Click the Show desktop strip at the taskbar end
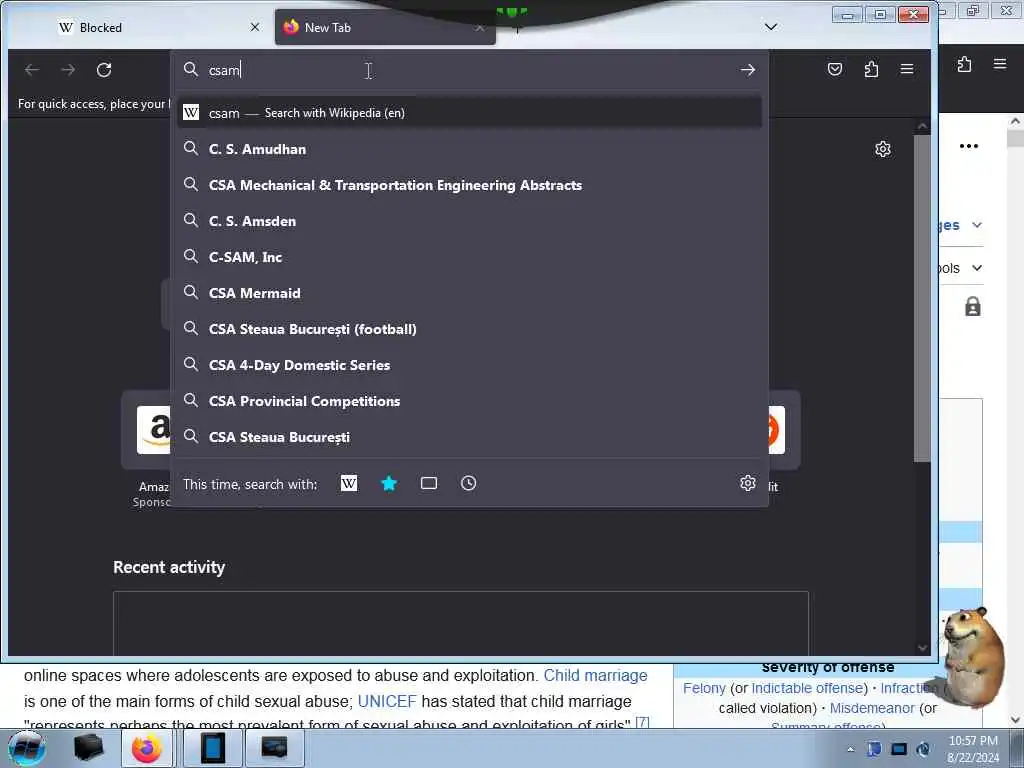This screenshot has height=768, width=1024. 1017,748
